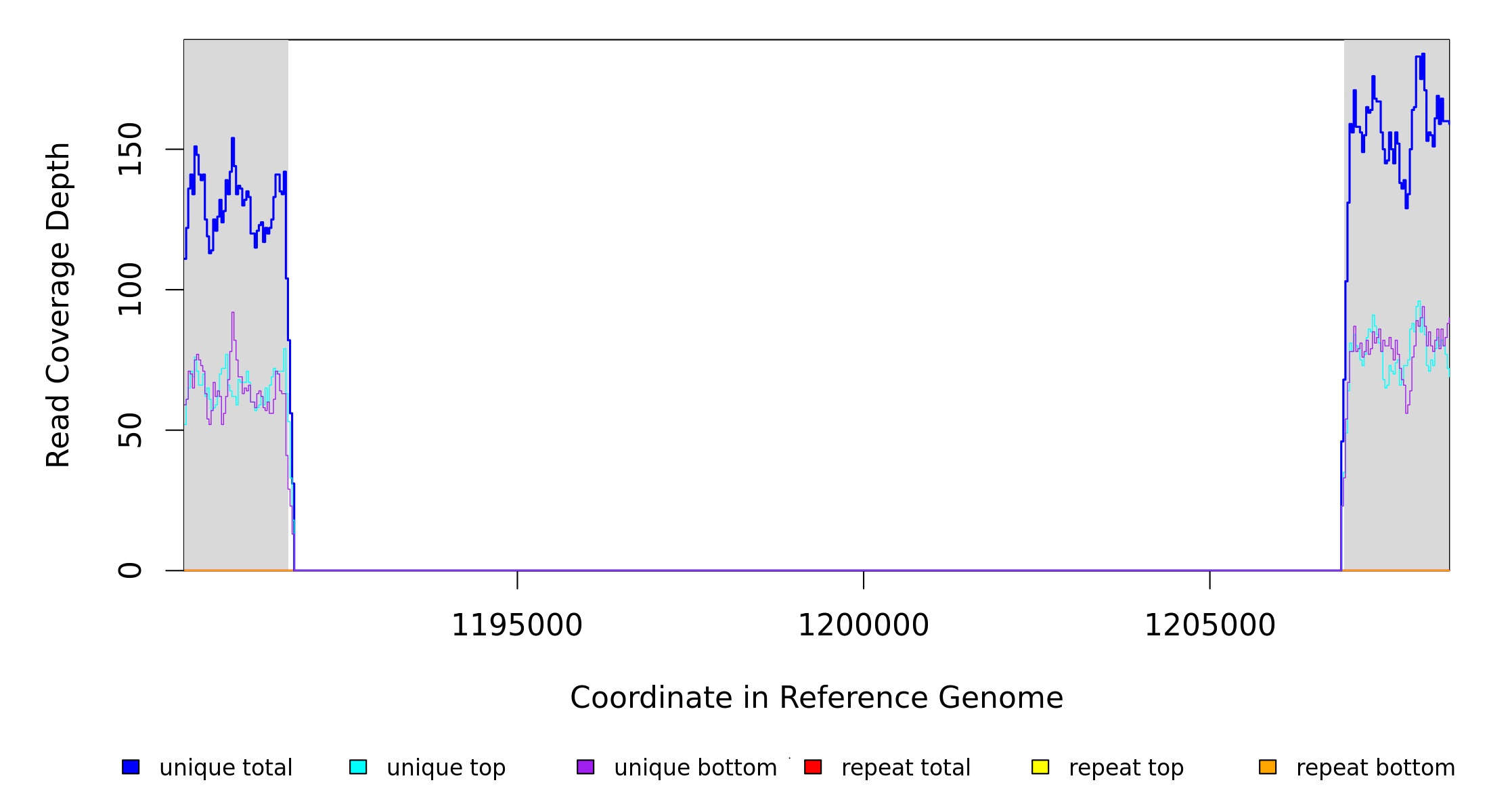1489x812 pixels.
Task: Select the "unique total" legend label
Action: point(225,768)
